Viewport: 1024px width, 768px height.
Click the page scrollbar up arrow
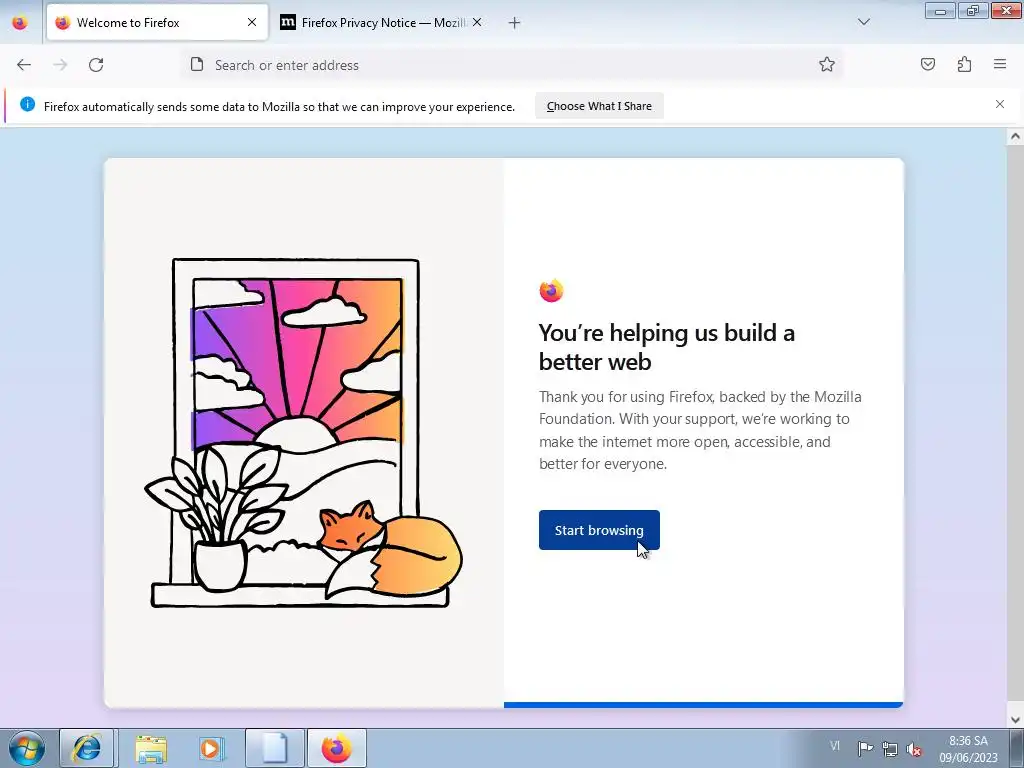click(x=1015, y=136)
